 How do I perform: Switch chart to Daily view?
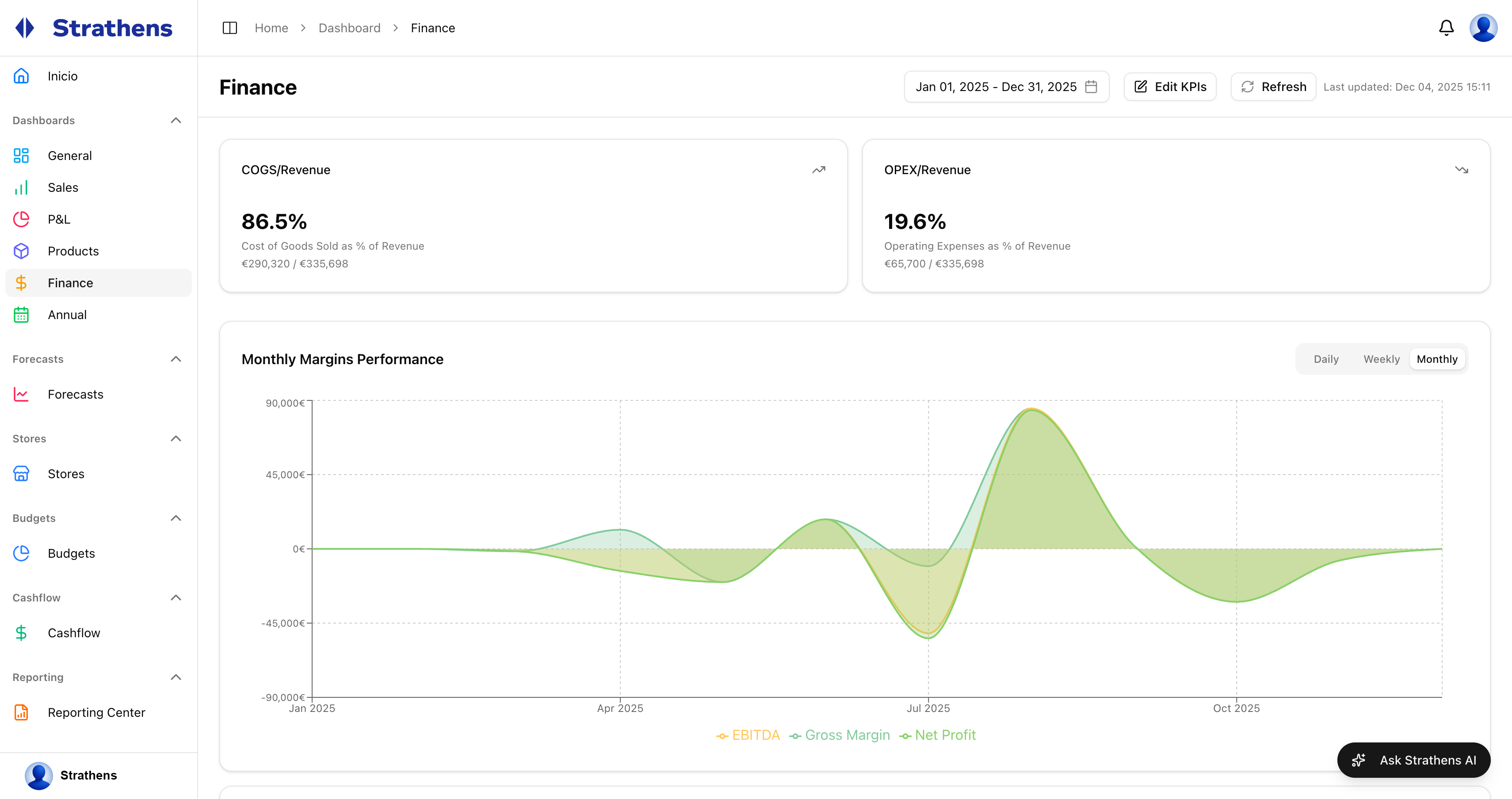tap(1325, 359)
